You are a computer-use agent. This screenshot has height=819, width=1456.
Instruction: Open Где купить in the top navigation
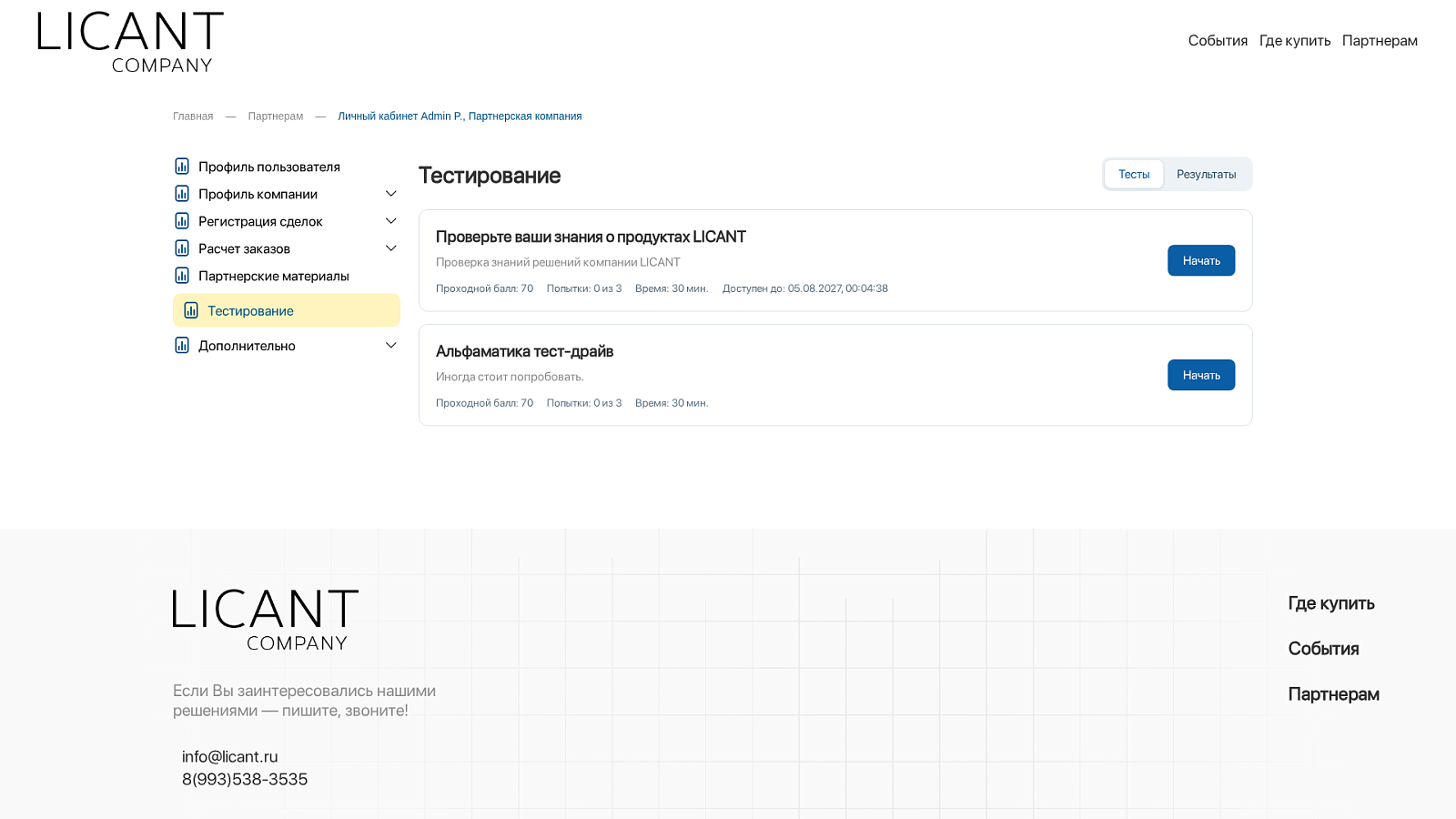tap(1295, 41)
